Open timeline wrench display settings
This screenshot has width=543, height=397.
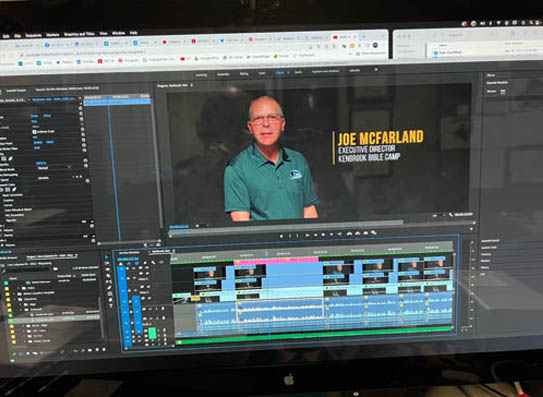(x=153, y=263)
